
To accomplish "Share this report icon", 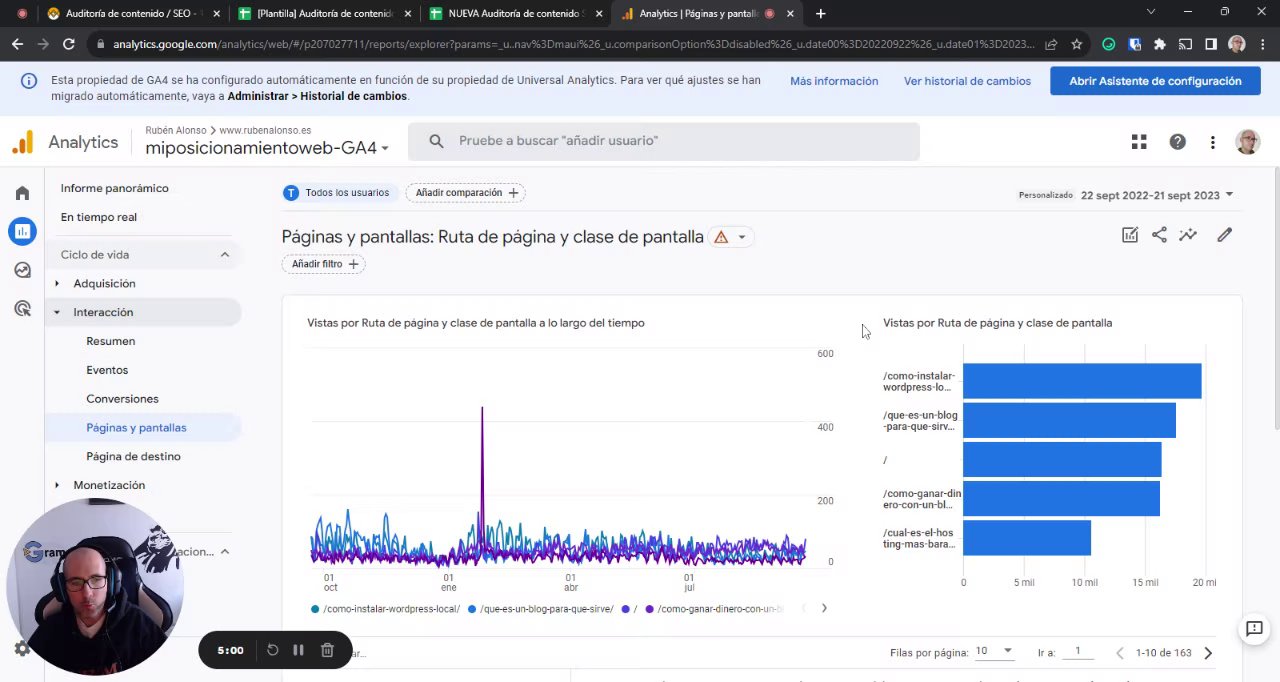I will [1159, 235].
